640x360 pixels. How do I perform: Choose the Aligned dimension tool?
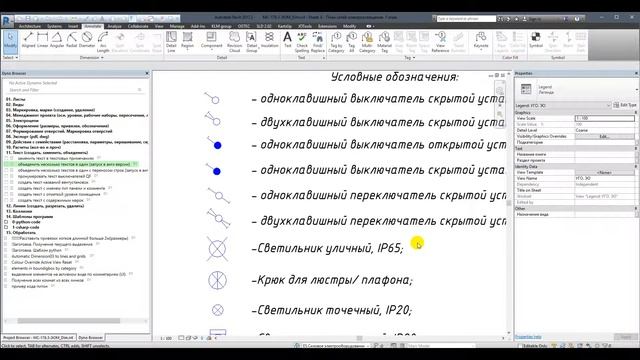click(x=28, y=40)
